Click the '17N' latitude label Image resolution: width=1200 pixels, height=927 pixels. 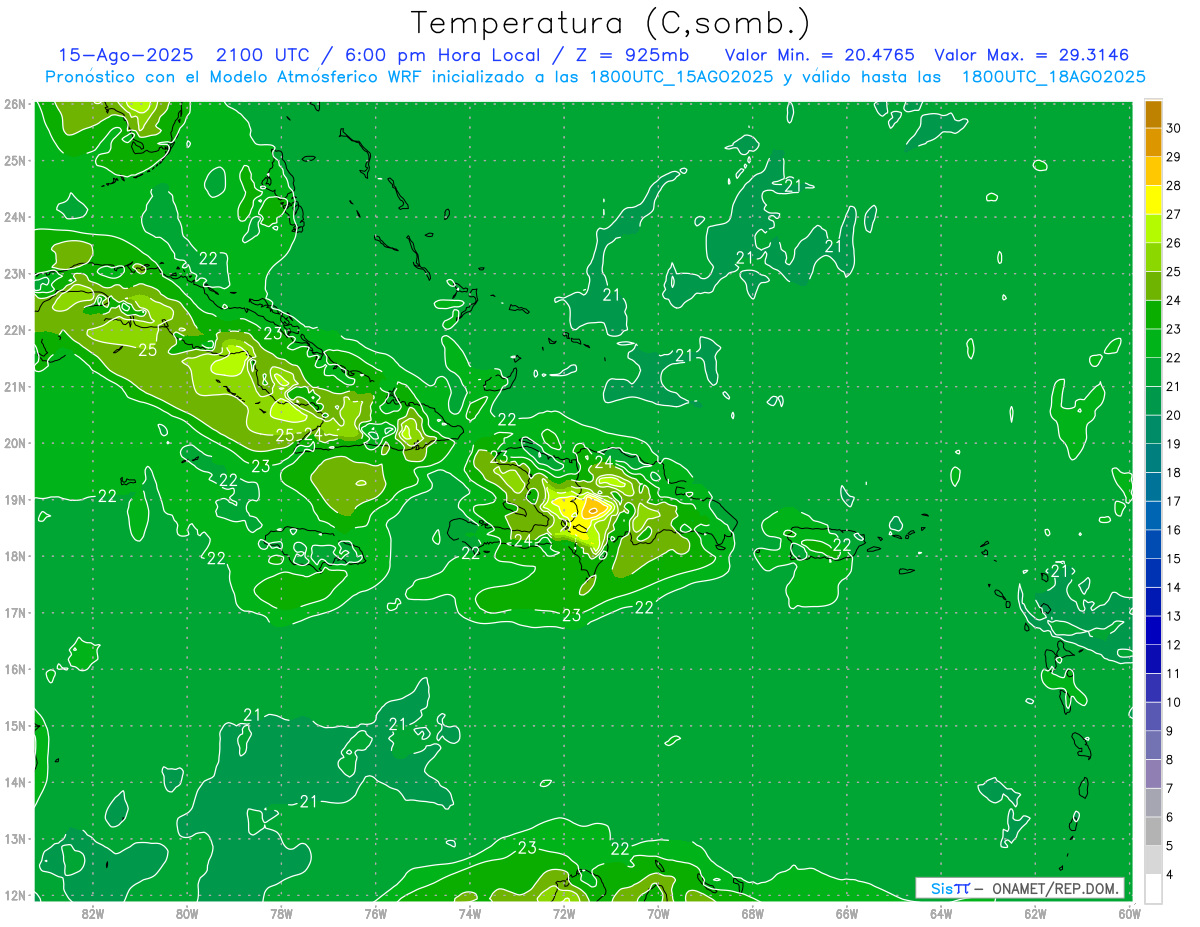point(14,612)
